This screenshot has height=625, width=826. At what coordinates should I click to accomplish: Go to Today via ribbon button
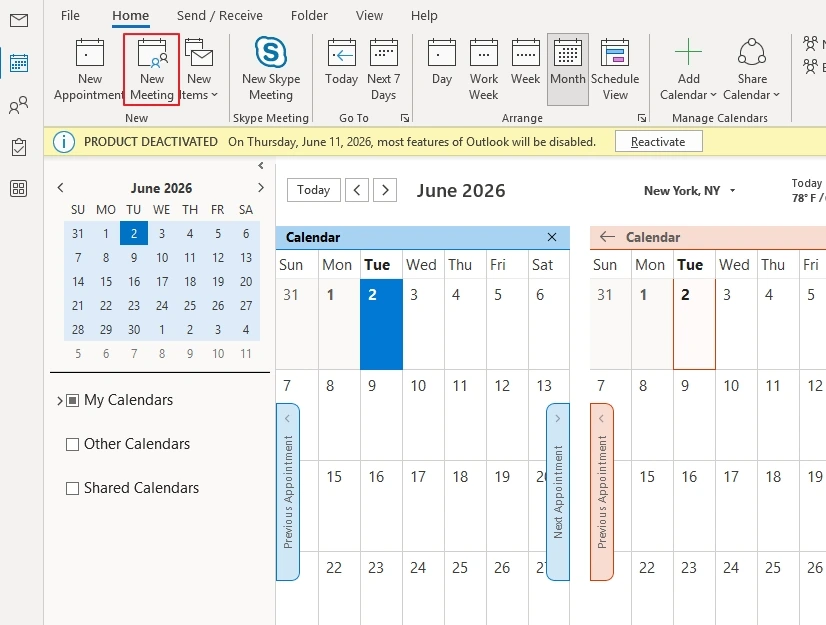341,63
